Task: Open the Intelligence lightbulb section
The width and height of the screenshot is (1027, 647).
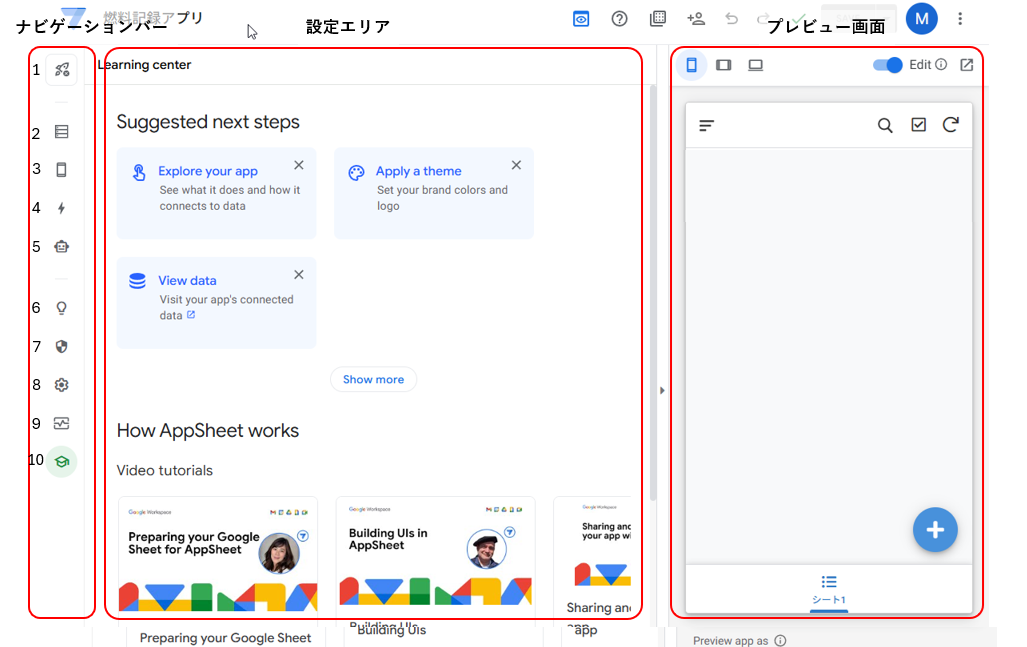Action: pos(61,308)
